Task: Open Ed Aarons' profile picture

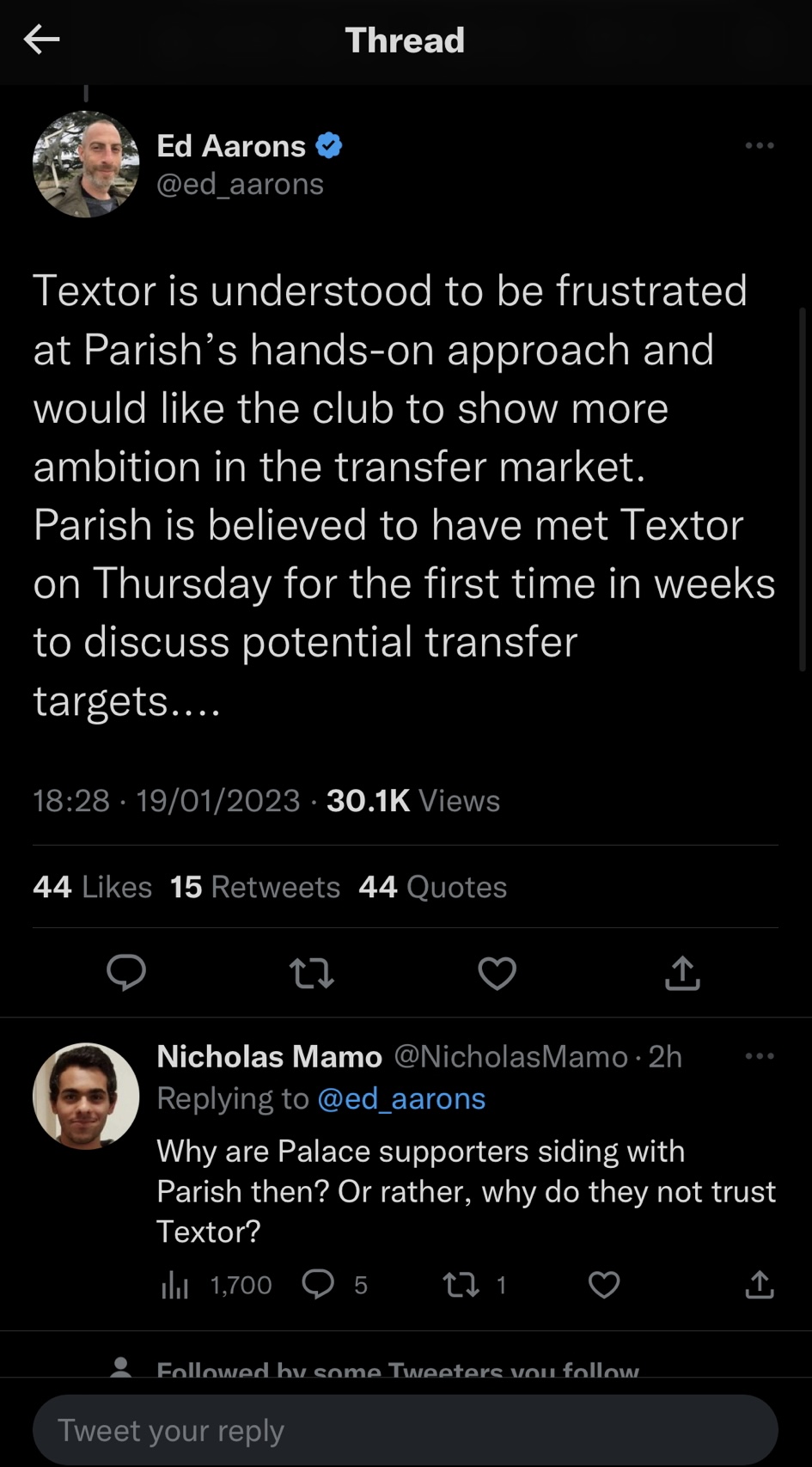Action: coord(86,164)
